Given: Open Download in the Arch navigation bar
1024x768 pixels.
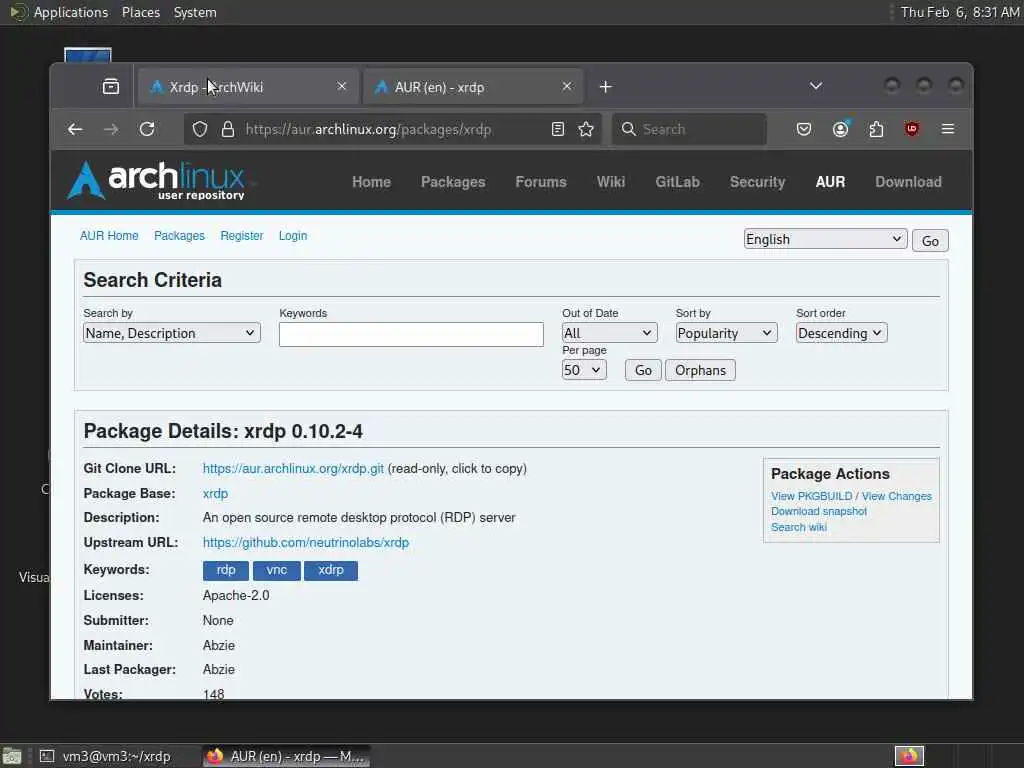Looking at the screenshot, I should [908, 182].
